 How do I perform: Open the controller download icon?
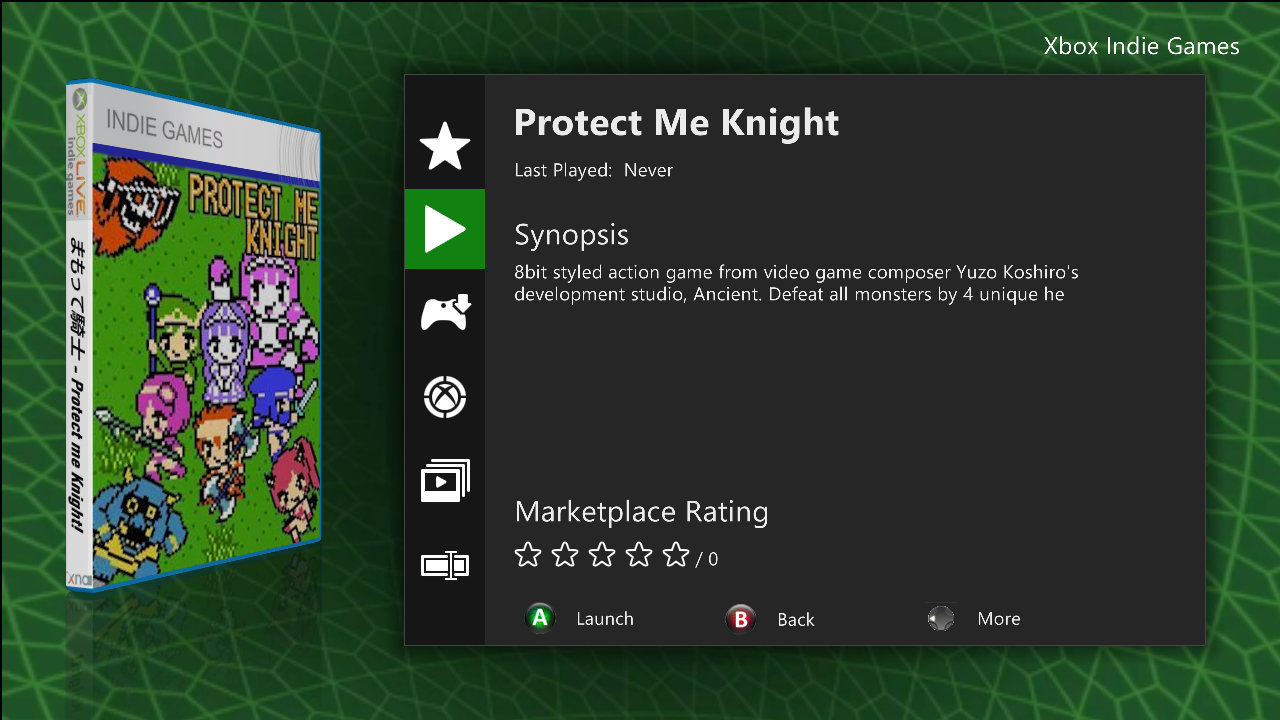(445, 313)
